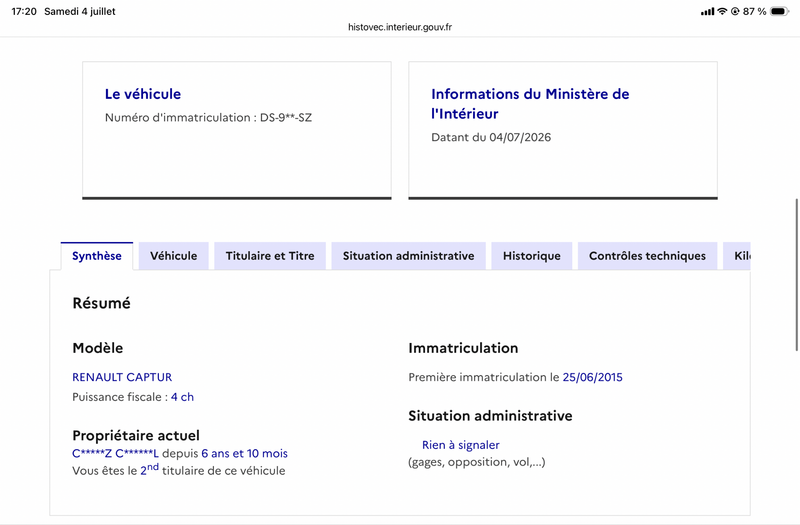The width and height of the screenshot is (800, 525).
Task: Tap the orientation lock status icon
Action: pyautogui.click(x=735, y=11)
